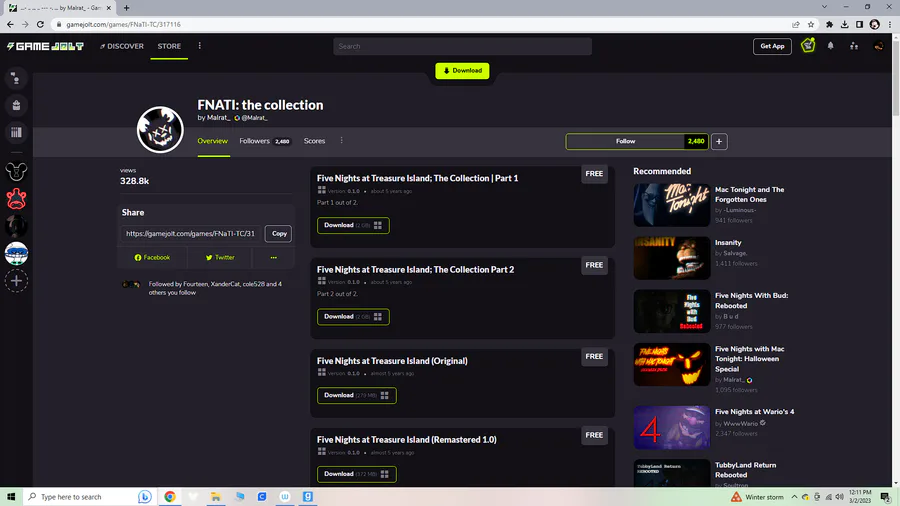Open the browser extensions puzzle icon
Screen dimensions: 900x506
pyautogui.click(x=829, y=24)
